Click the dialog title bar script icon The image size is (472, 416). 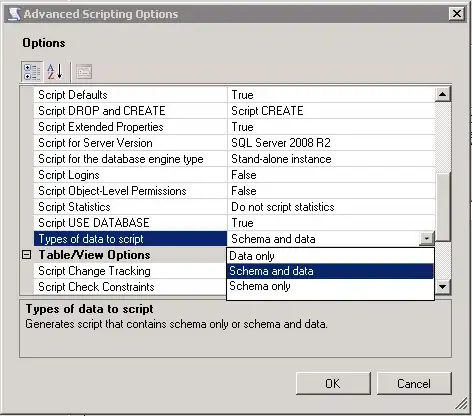tap(14, 14)
